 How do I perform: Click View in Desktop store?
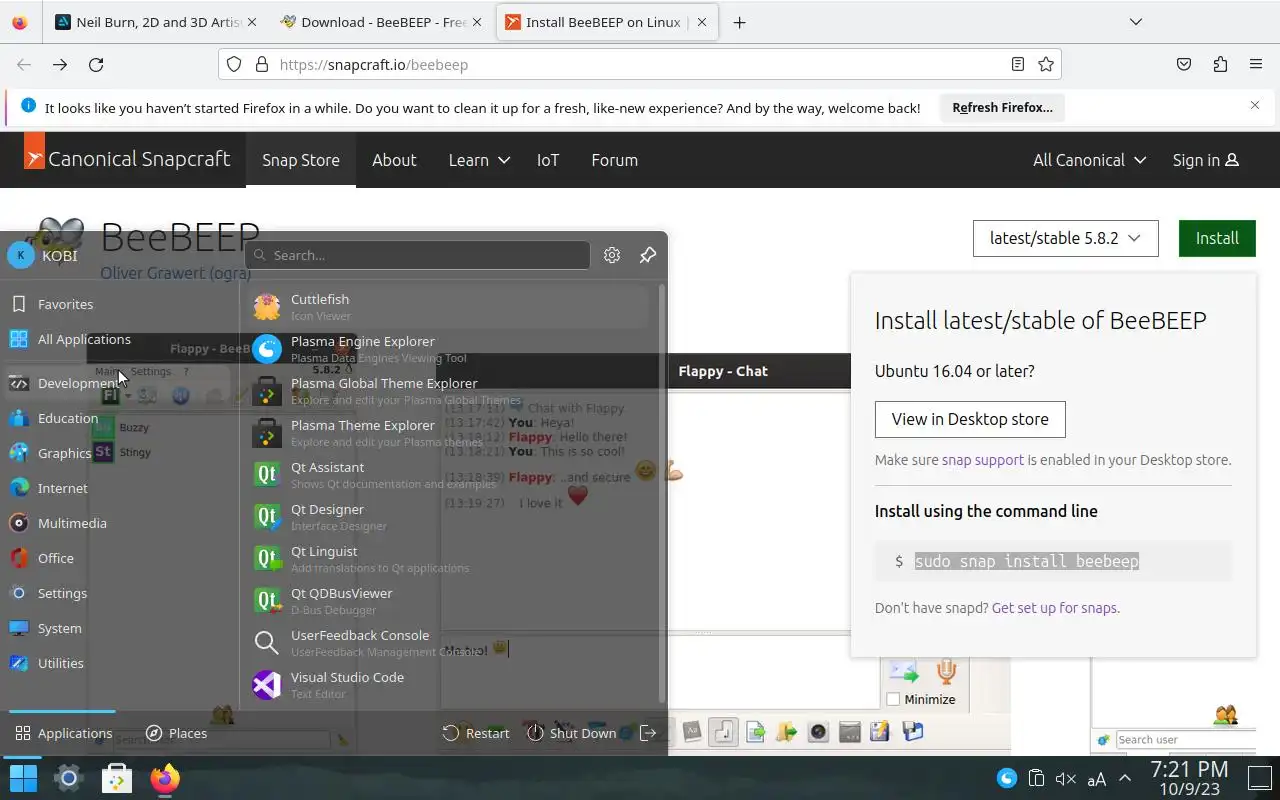(970, 419)
